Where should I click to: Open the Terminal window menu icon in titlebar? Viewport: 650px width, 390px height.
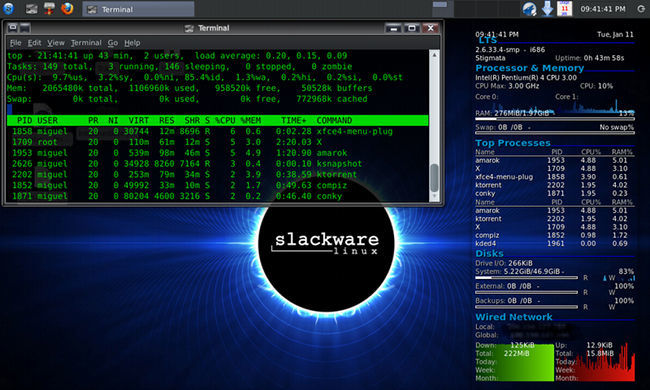coord(12,28)
